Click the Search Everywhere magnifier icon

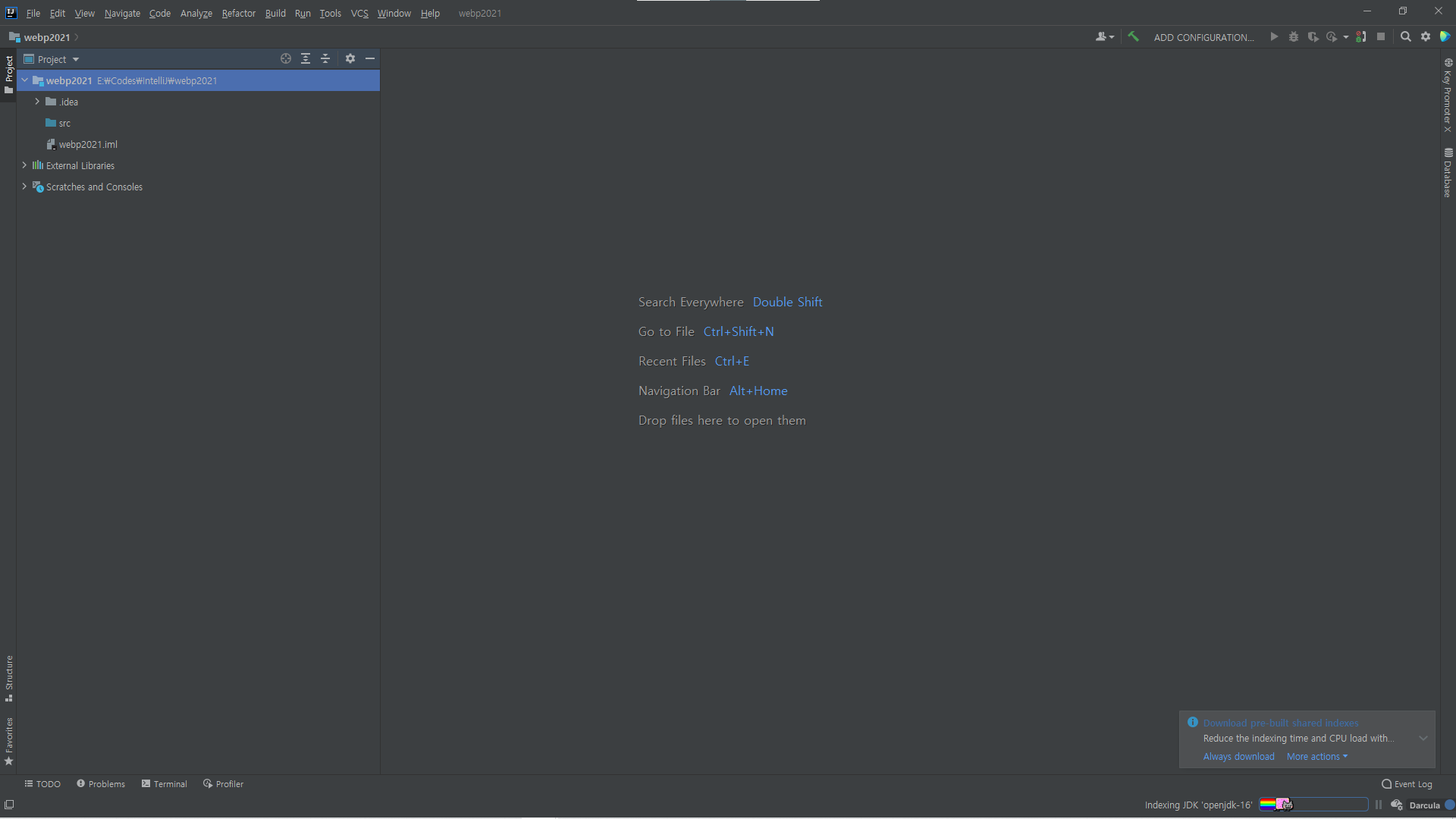(1405, 36)
